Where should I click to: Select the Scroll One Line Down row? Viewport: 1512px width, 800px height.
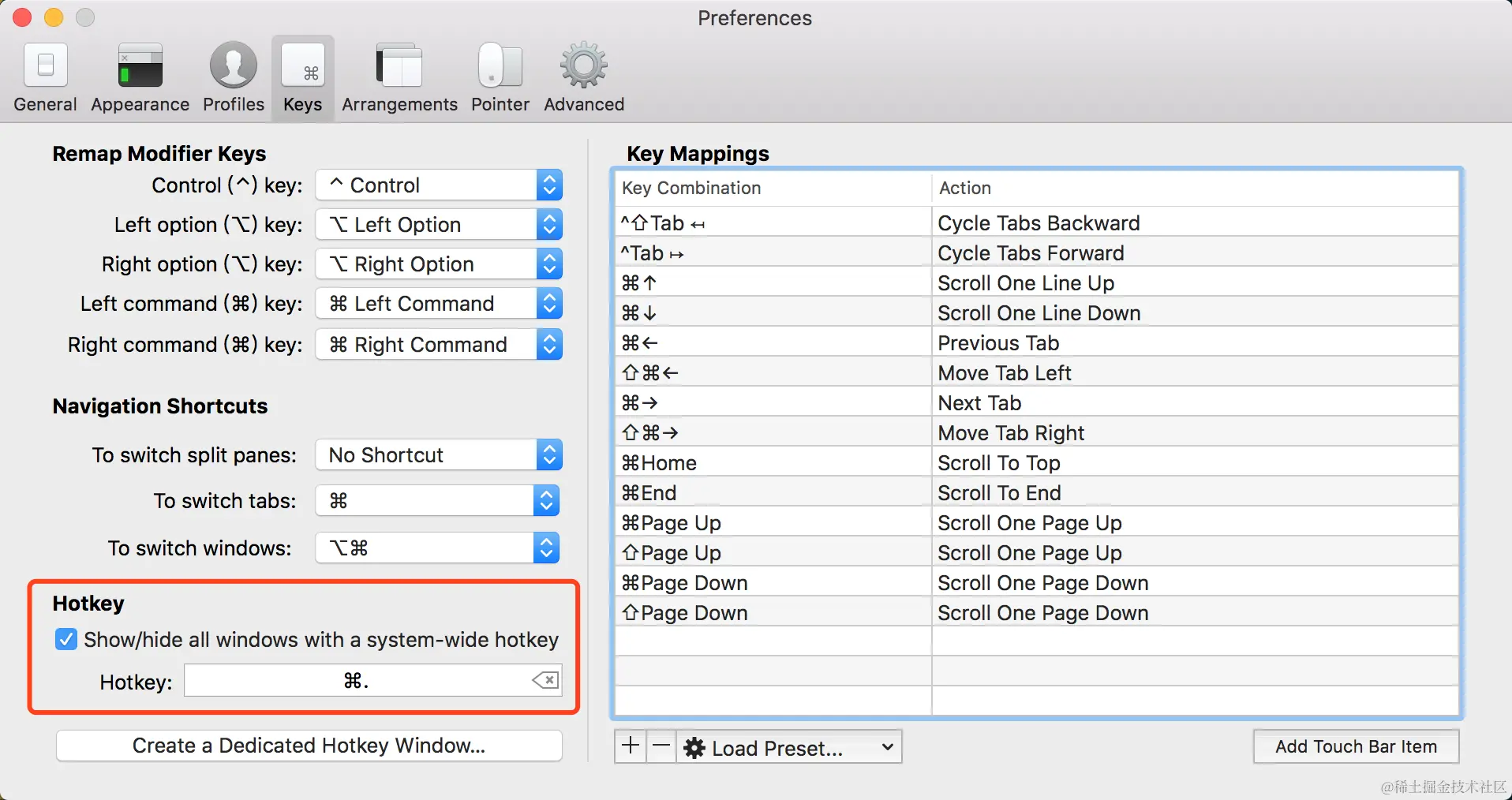(1037, 313)
